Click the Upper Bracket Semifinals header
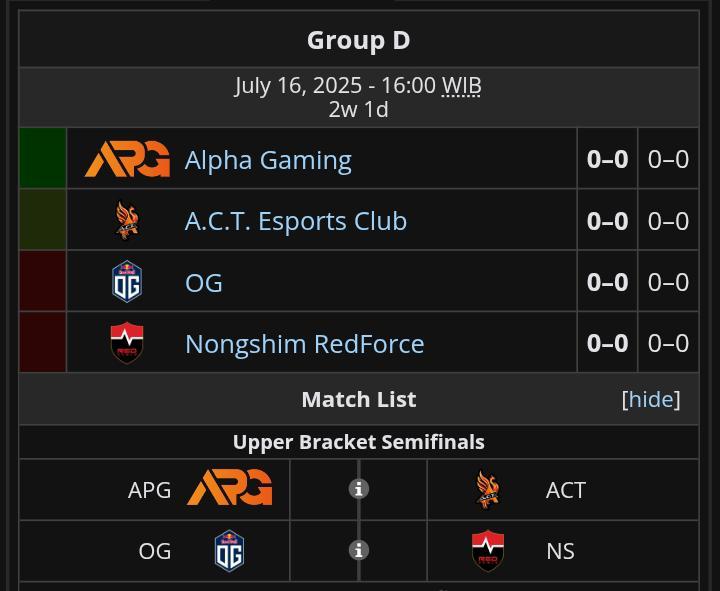 click(x=359, y=442)
